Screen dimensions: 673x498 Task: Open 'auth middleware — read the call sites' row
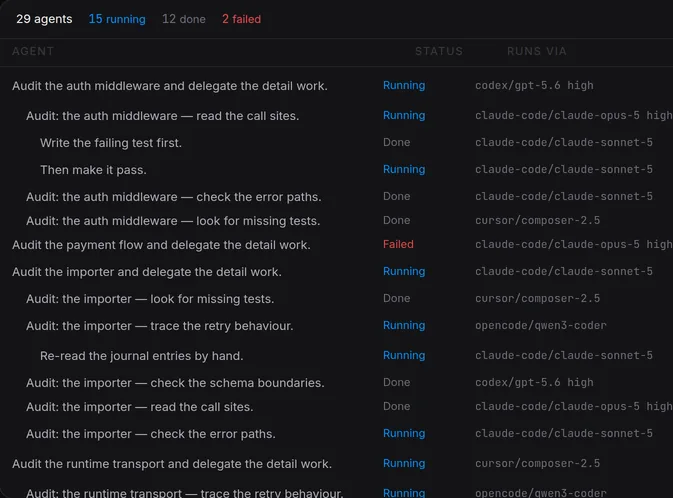coord(336,115)
